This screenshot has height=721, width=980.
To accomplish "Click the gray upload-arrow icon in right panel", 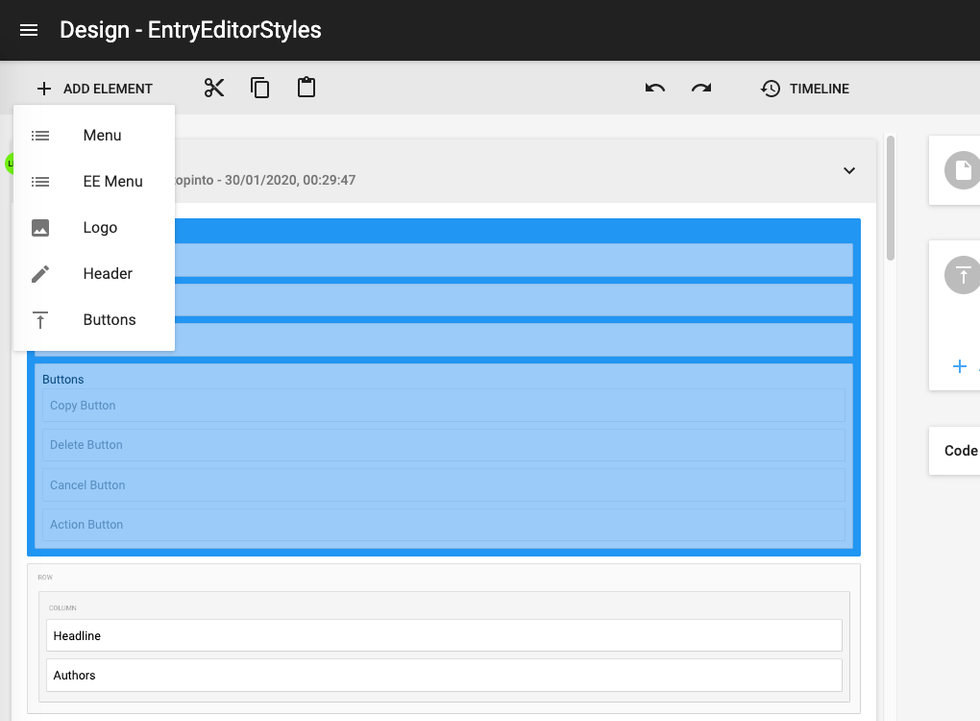I will 962,275.
